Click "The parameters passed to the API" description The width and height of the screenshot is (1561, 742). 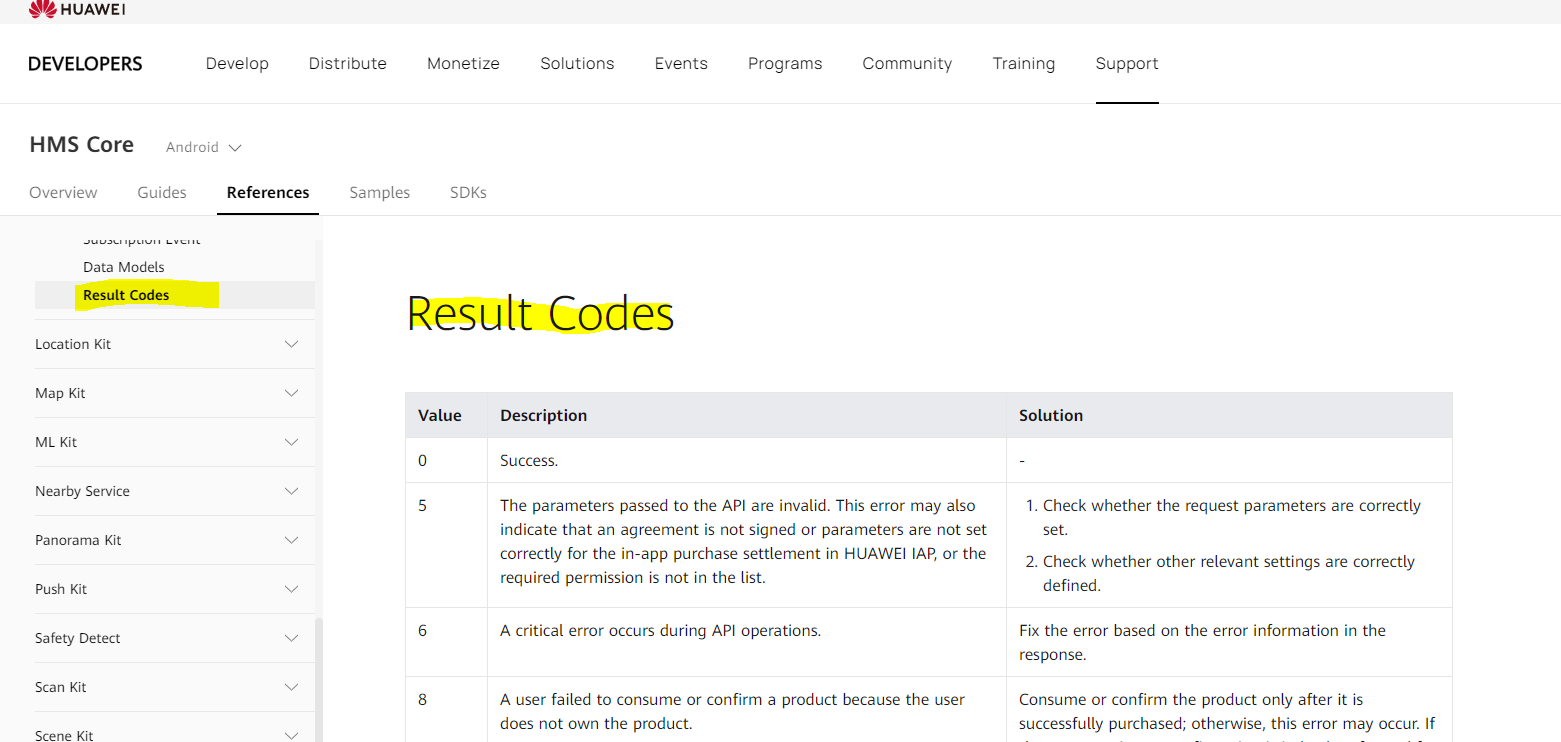743,541
